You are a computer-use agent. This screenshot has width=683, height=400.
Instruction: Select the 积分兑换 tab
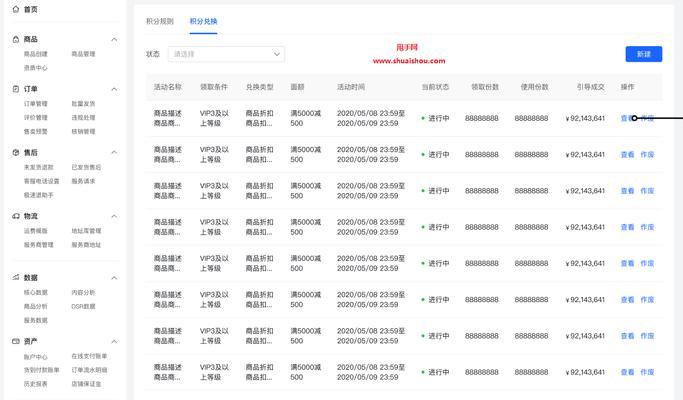(x=203, y=21)
